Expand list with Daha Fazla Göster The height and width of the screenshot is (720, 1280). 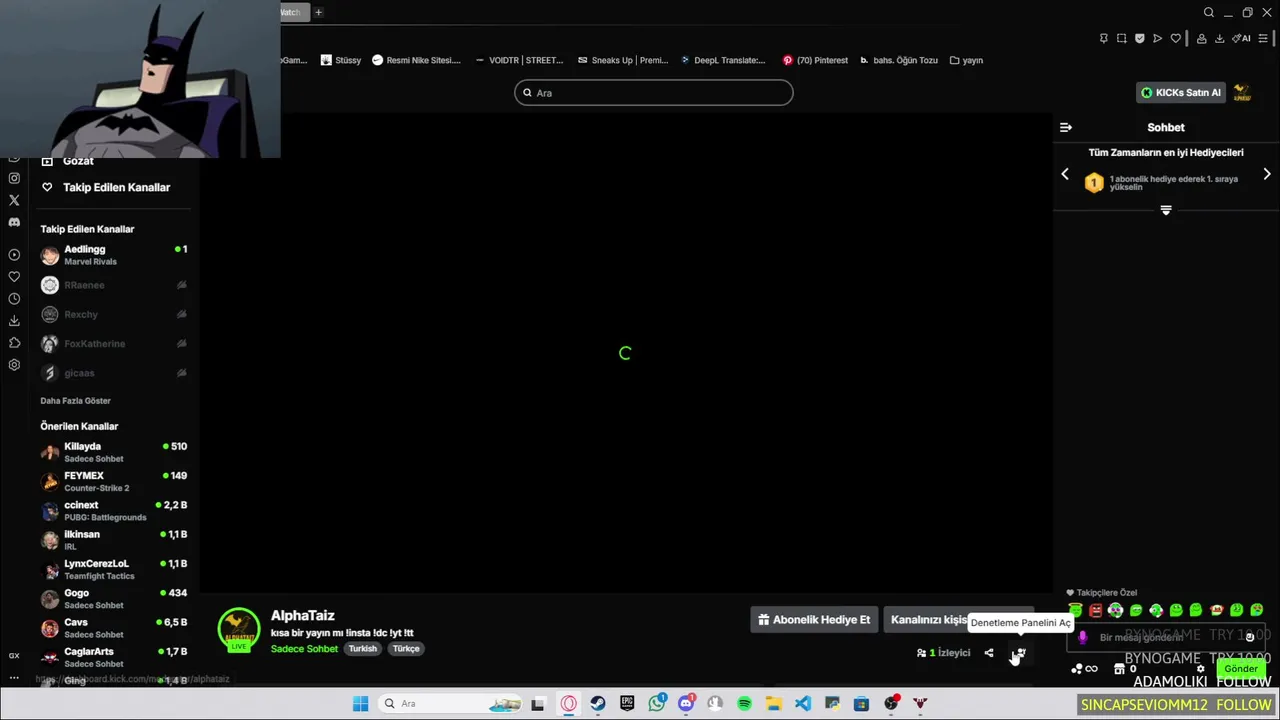(x=75, y=401)
